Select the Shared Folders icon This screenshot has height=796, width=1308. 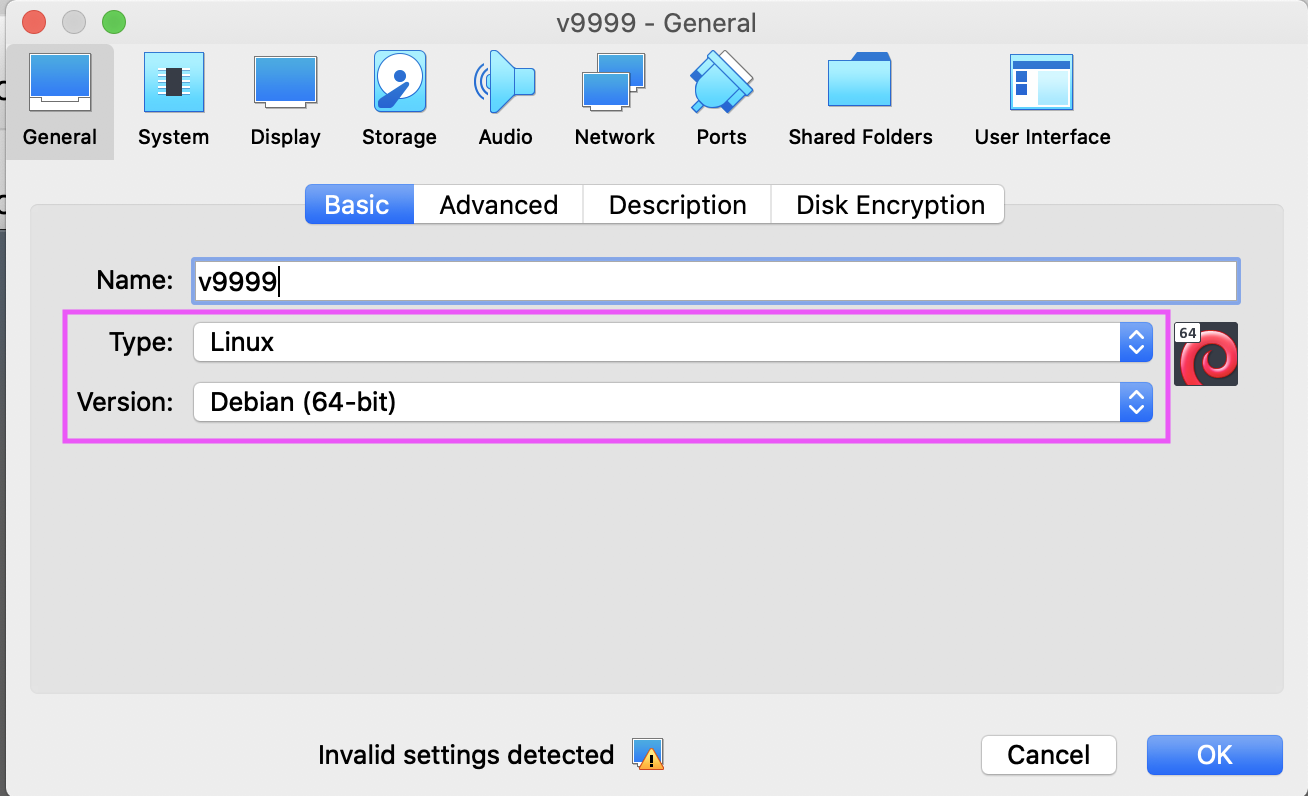pos(860,101)
